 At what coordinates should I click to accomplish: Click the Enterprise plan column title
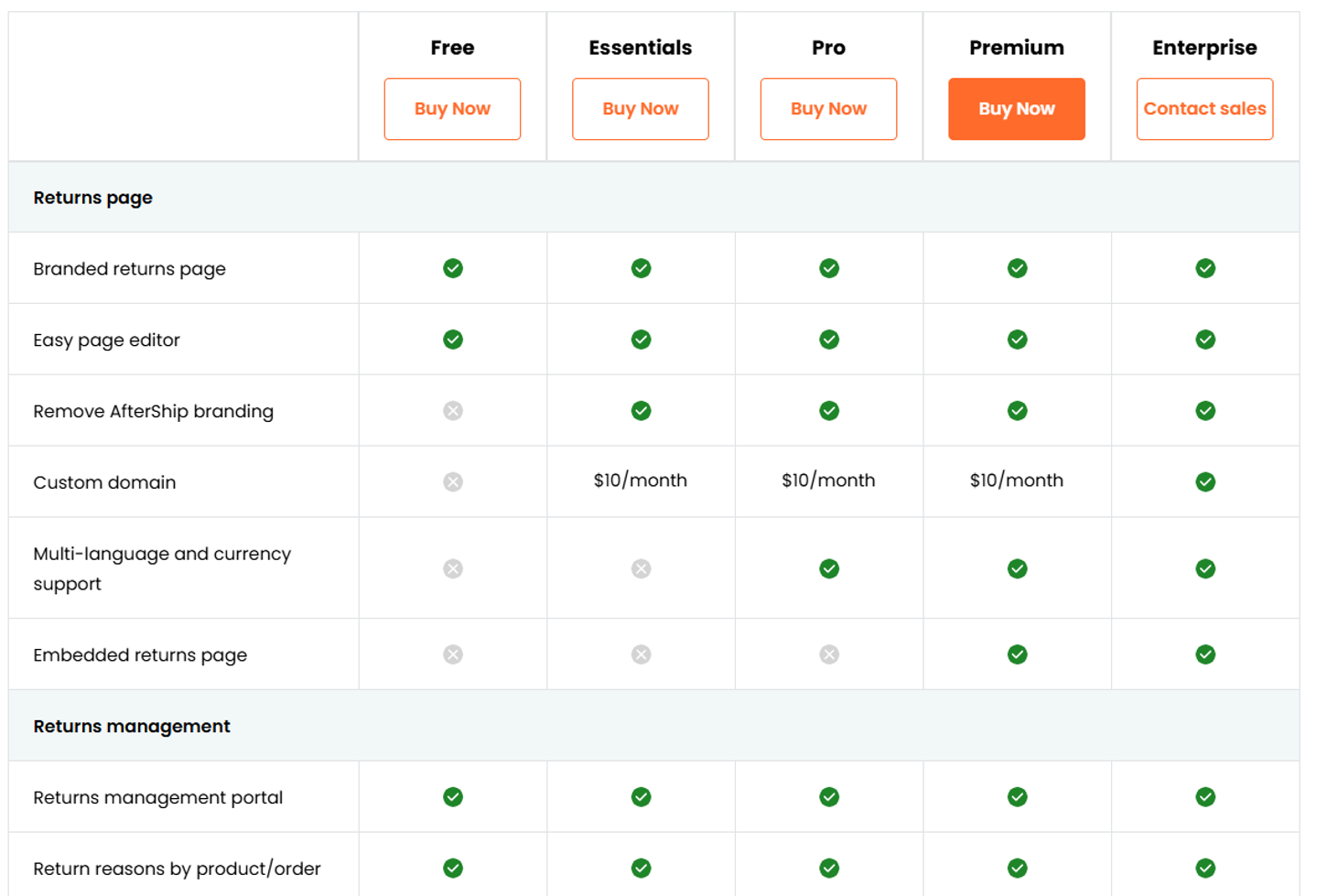[1204, 49]
